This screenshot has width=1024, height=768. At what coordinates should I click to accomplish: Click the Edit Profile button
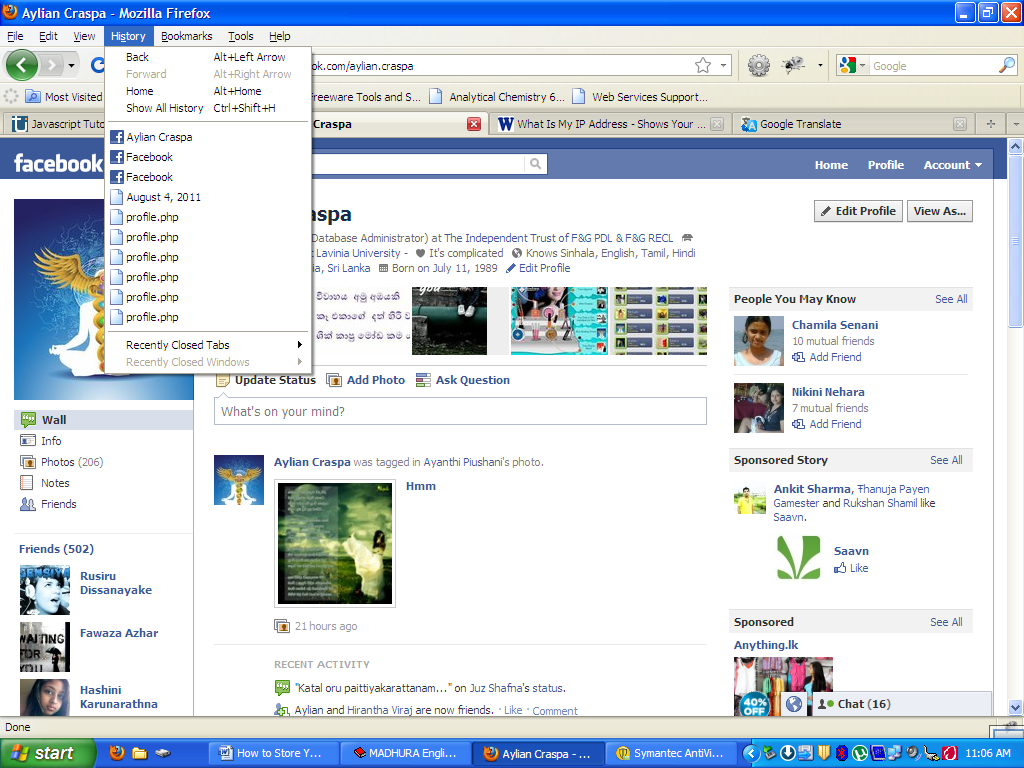point(858,211)
